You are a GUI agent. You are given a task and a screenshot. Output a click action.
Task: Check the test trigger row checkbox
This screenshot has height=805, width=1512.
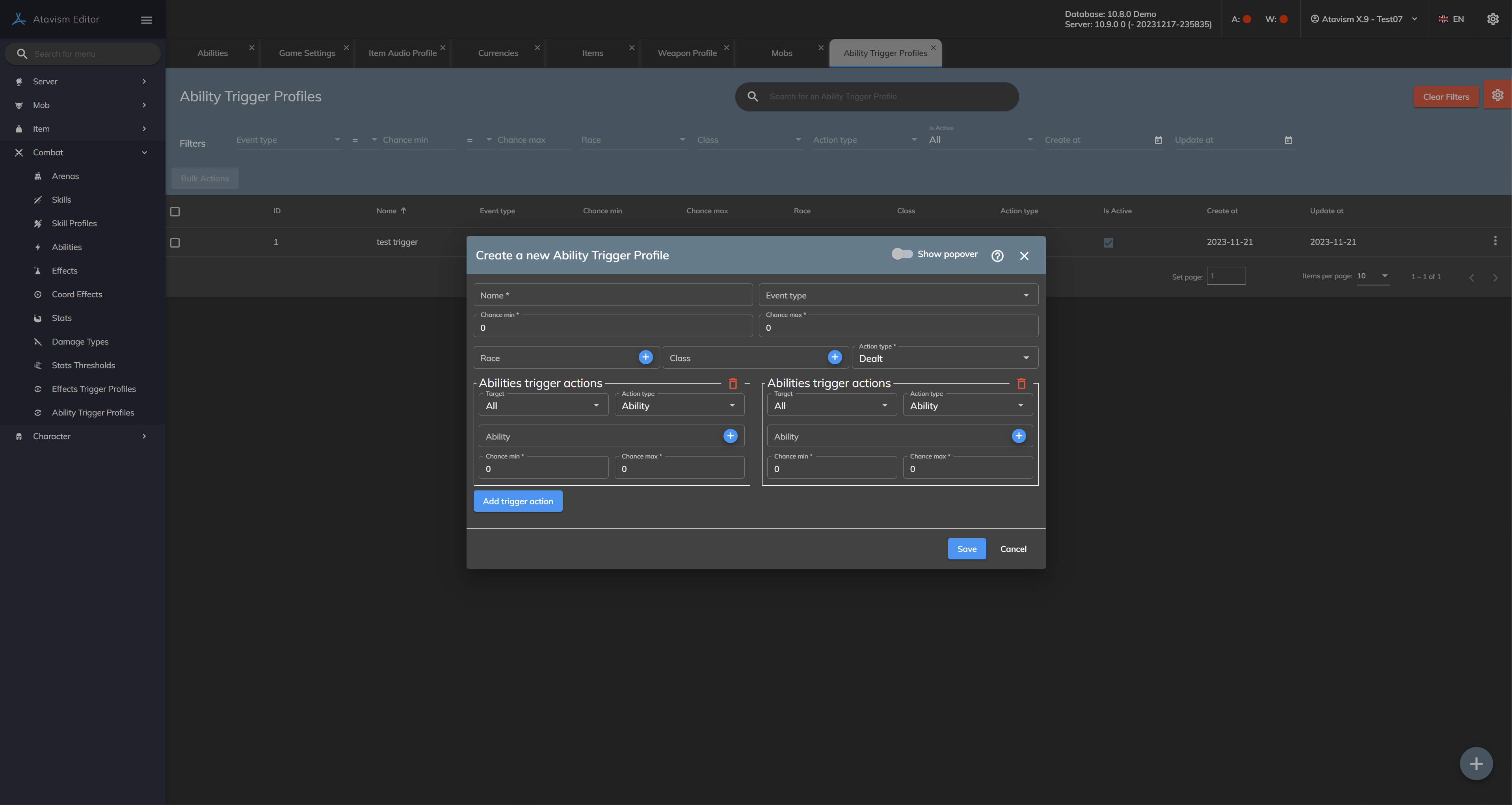pyautogui.click(x=175, y=242)
